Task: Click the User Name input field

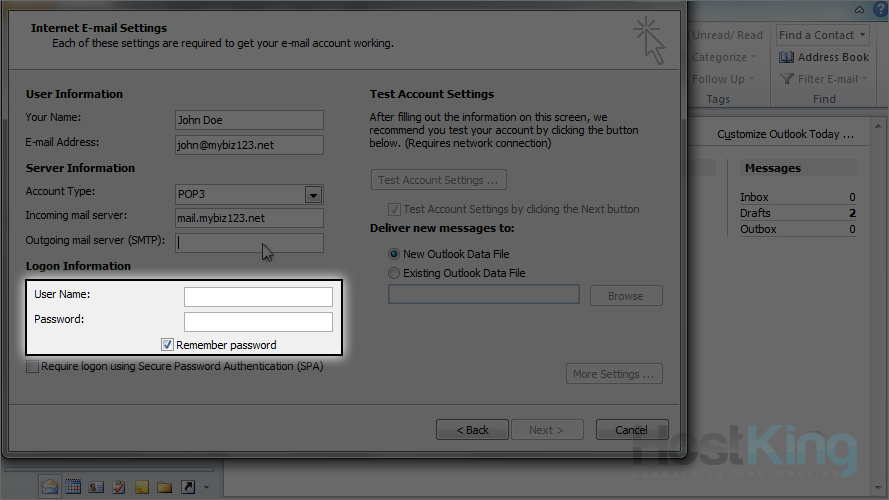Action: click(258, 296)
